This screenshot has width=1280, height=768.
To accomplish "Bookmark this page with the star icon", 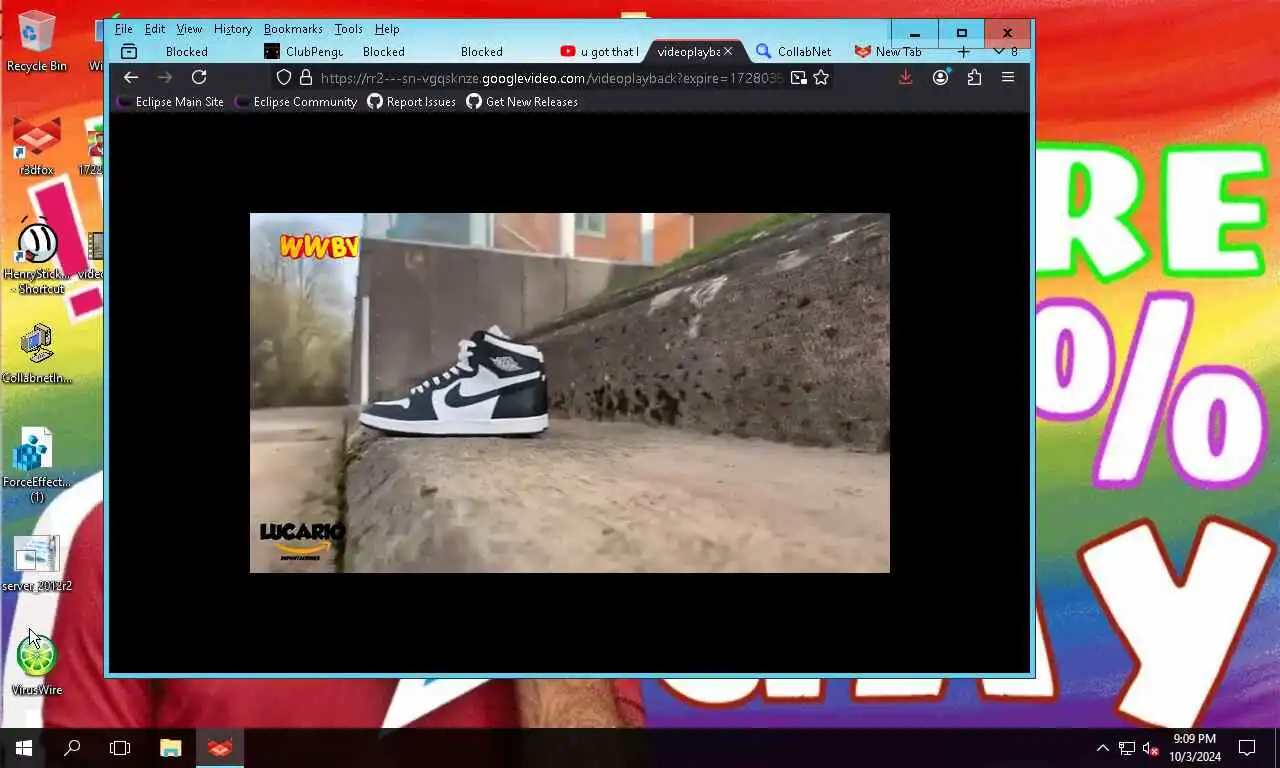I will pyautogui.click(x=821, y=77).
